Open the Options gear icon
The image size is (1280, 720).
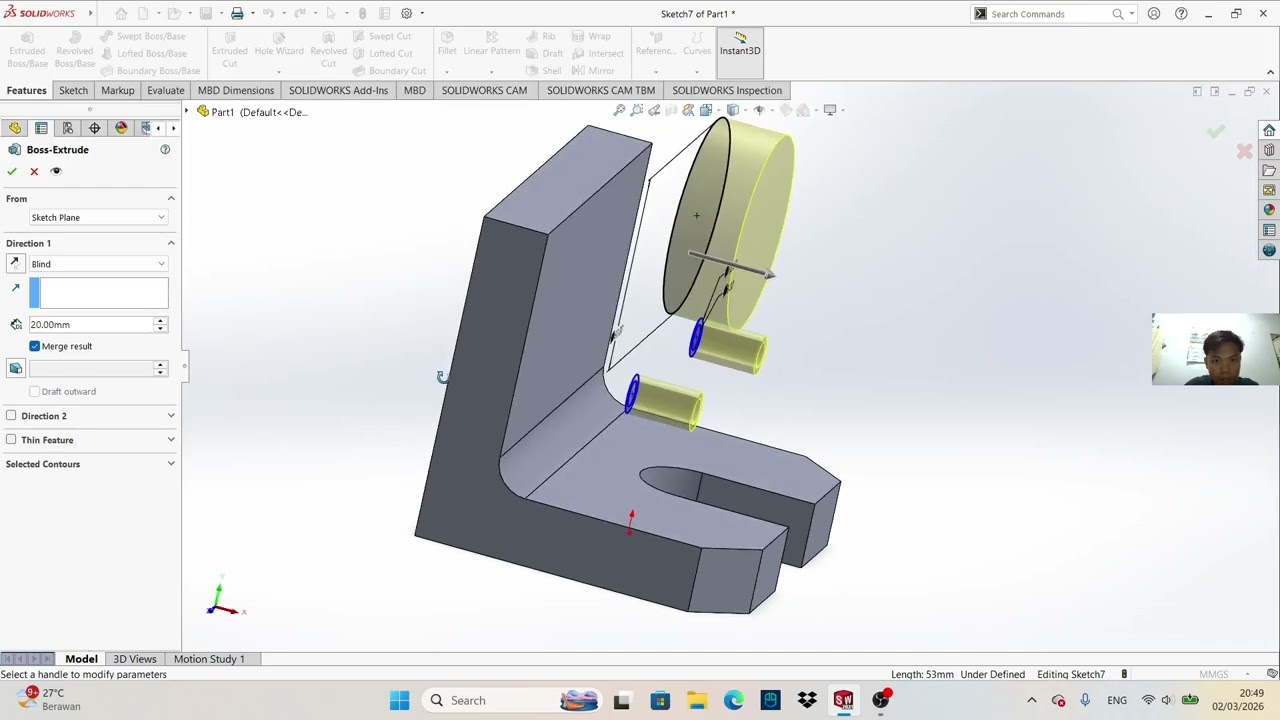[x=407, y=14]
